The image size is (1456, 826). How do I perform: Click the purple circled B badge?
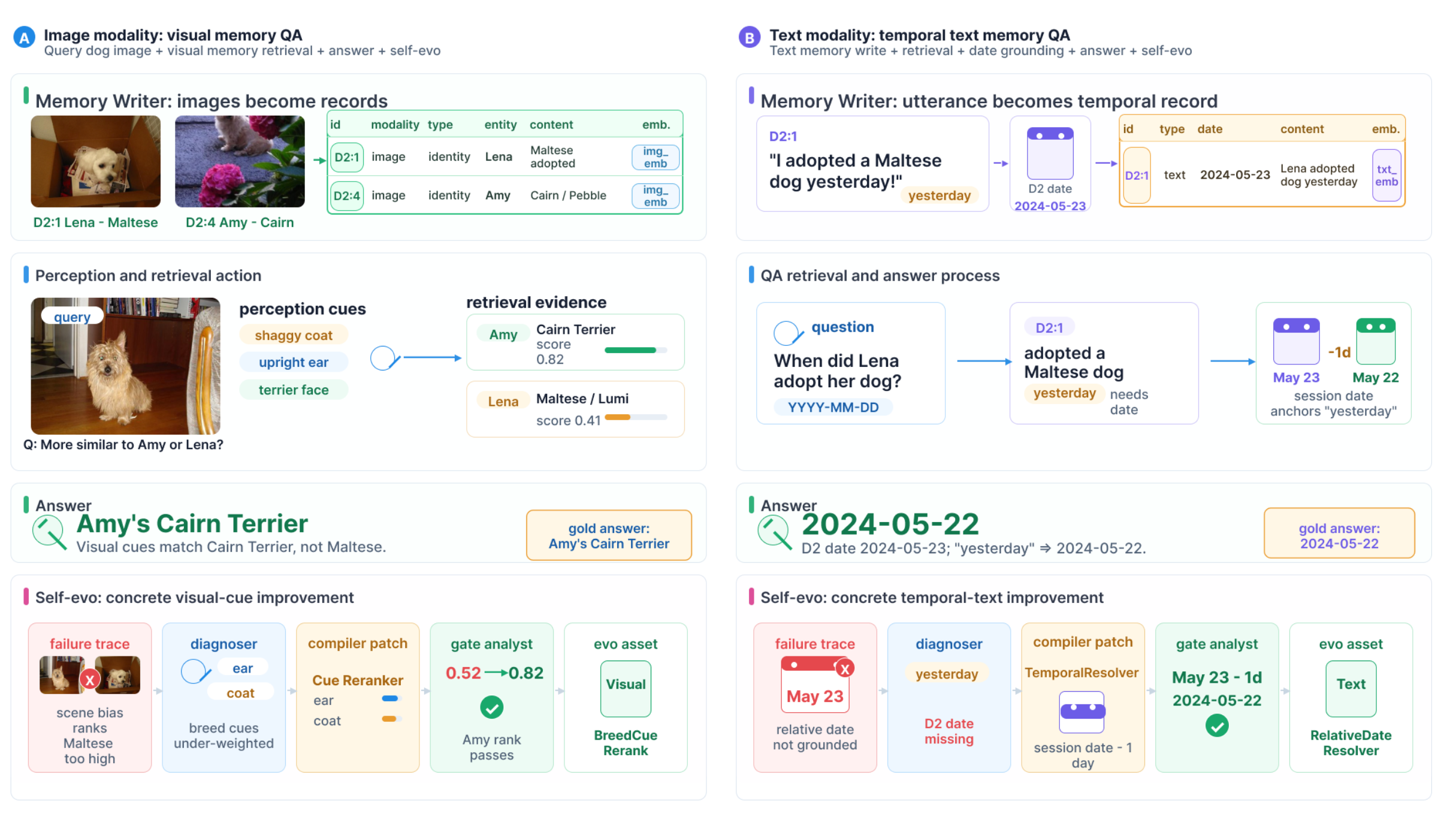(749, 38)
